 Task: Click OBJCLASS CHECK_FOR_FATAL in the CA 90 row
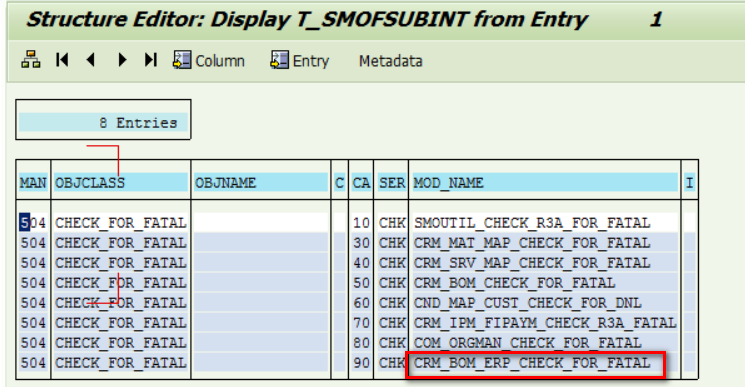[x=121, y=363]
